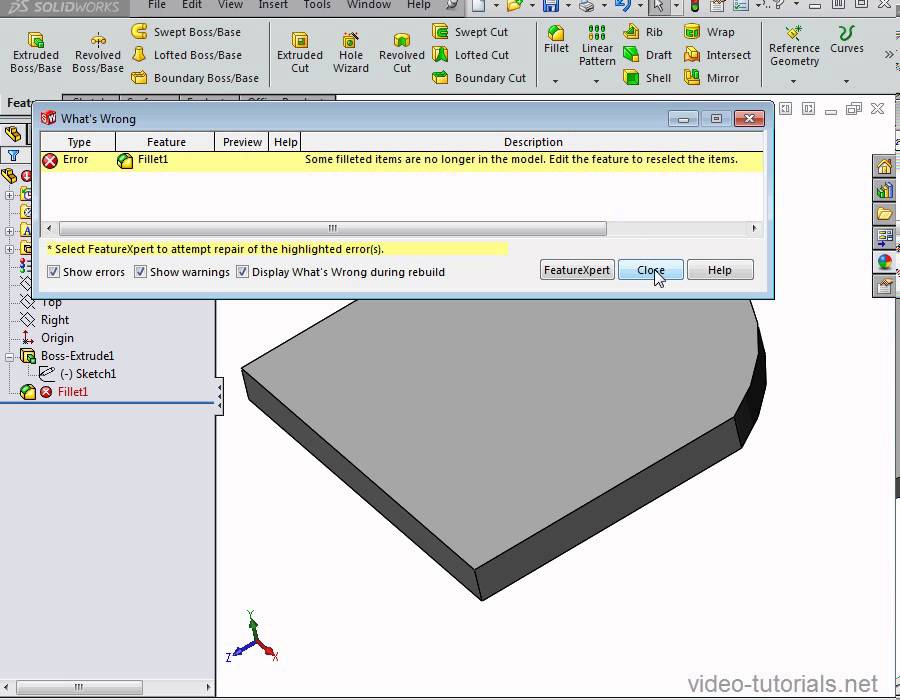Select the Intersect feature
The width and height of the screenshot is (900, 700).
717,55
